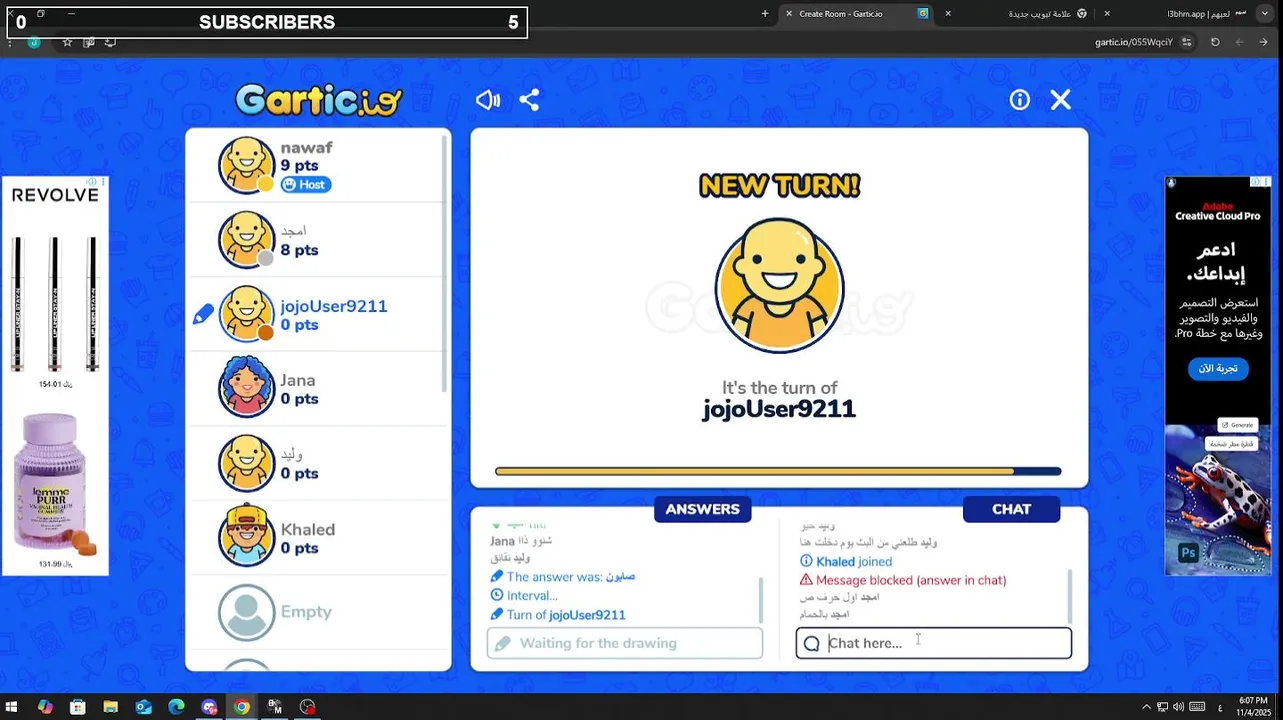Screen dimensions: 1283x720
Task: Close the Create Room - Gartic.io tab
Action: pyautogui.click(x=789, y=14)
